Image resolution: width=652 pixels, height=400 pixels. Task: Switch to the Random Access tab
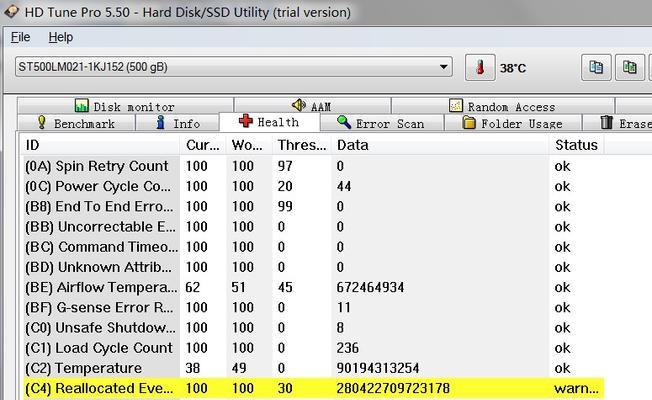click(x=503, y=106)
